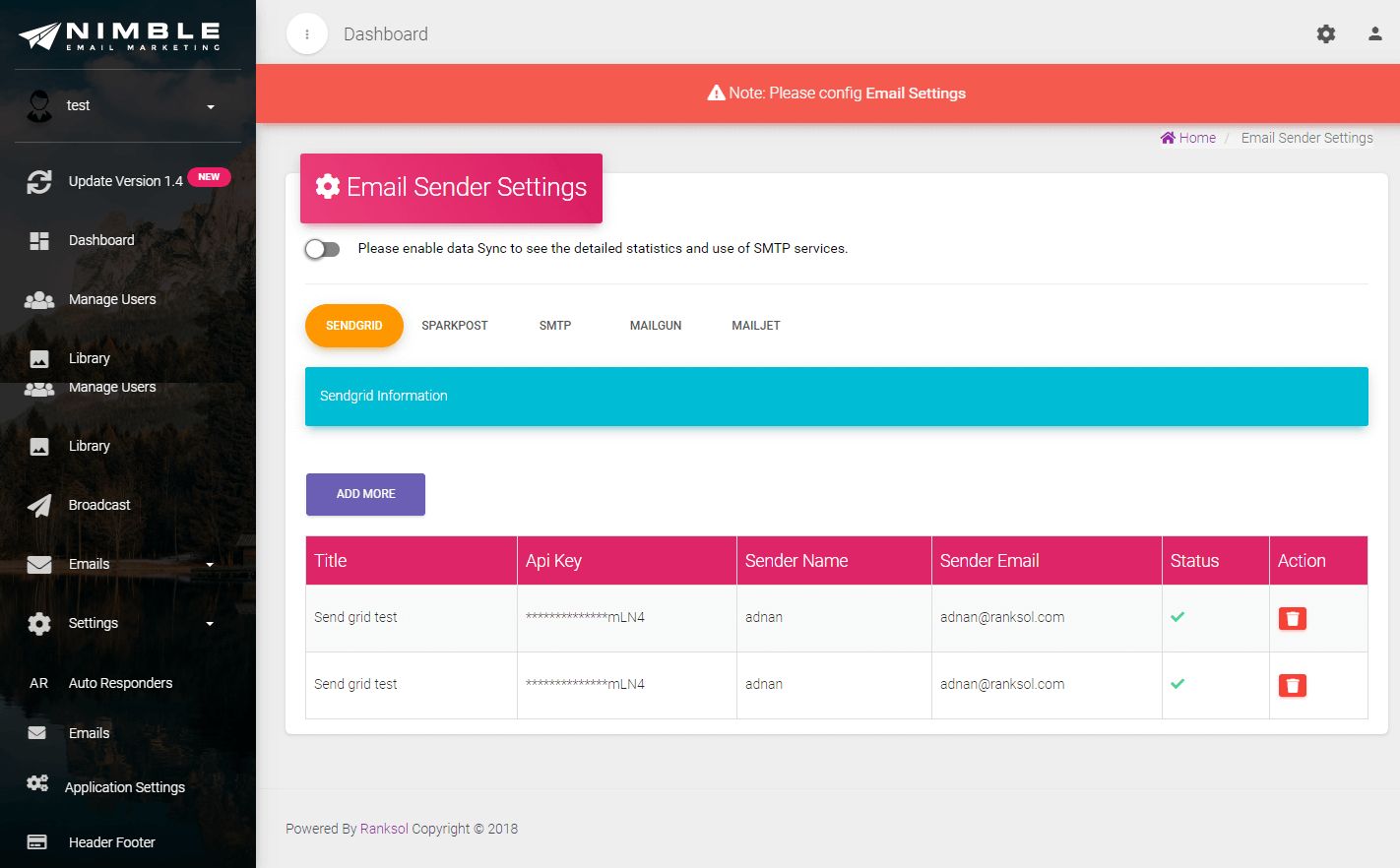Click the three-dot menu button beside Dashboard
The height and width of the screenshot is (868, 1400).
pyautogui.click(x=307, y=34)
